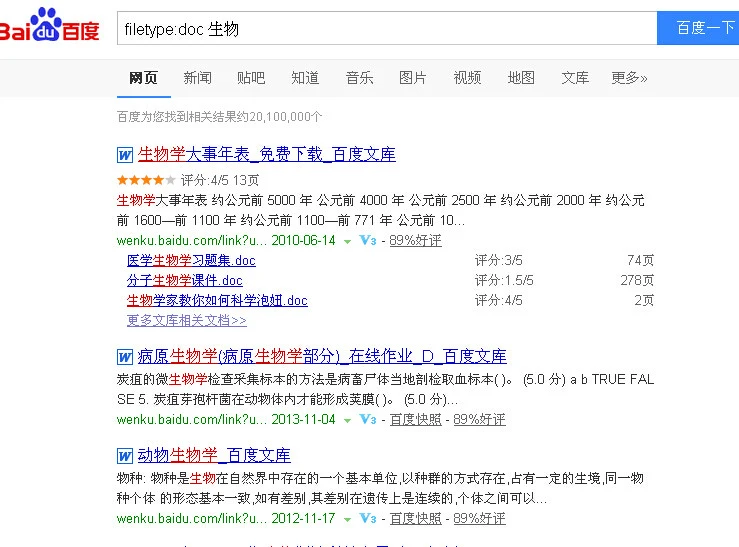Screen dimensions: 739x547
Task: Click Word icon beside 病原生物学 result
Action: [125, 357]
